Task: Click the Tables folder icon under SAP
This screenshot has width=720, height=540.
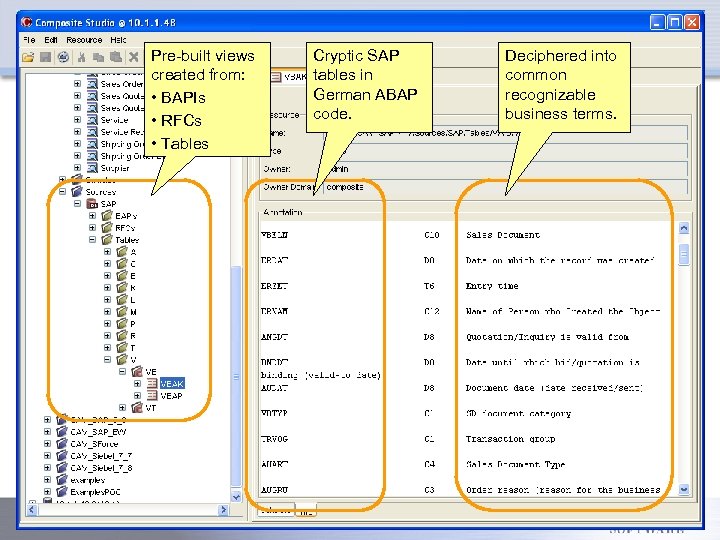Action: click(x=107, y=239)
